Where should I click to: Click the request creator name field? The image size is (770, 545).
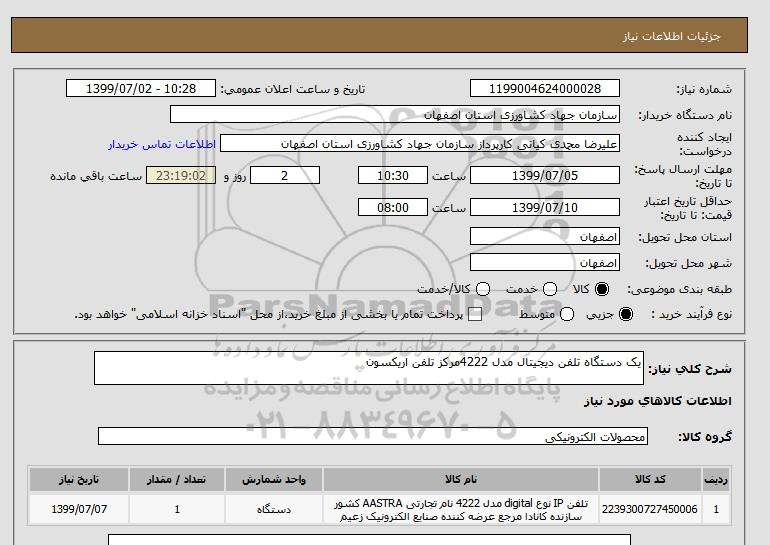(x=420, y=144)
